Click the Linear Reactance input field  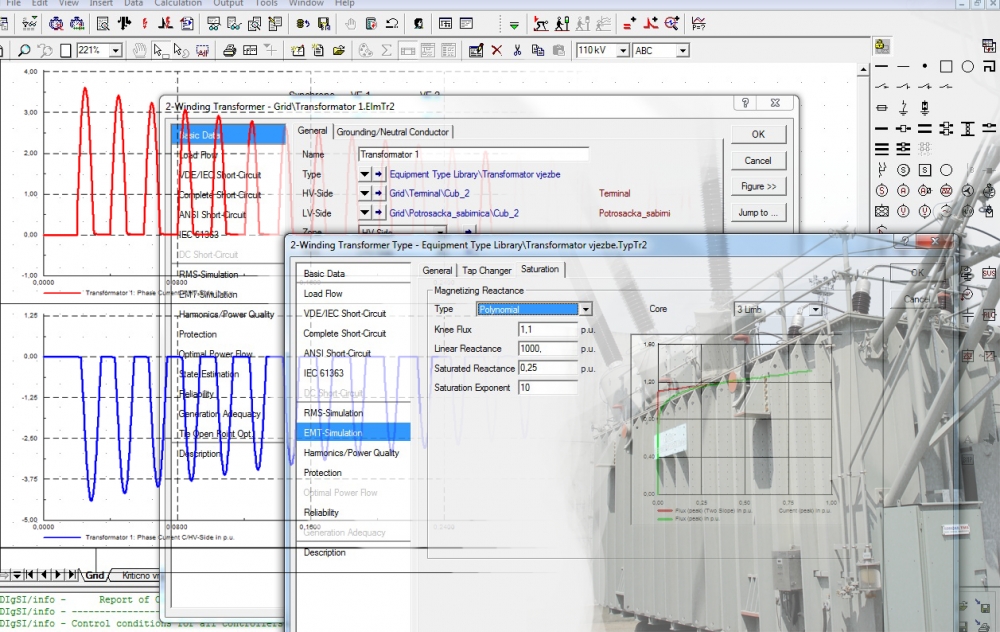(547, 349)
